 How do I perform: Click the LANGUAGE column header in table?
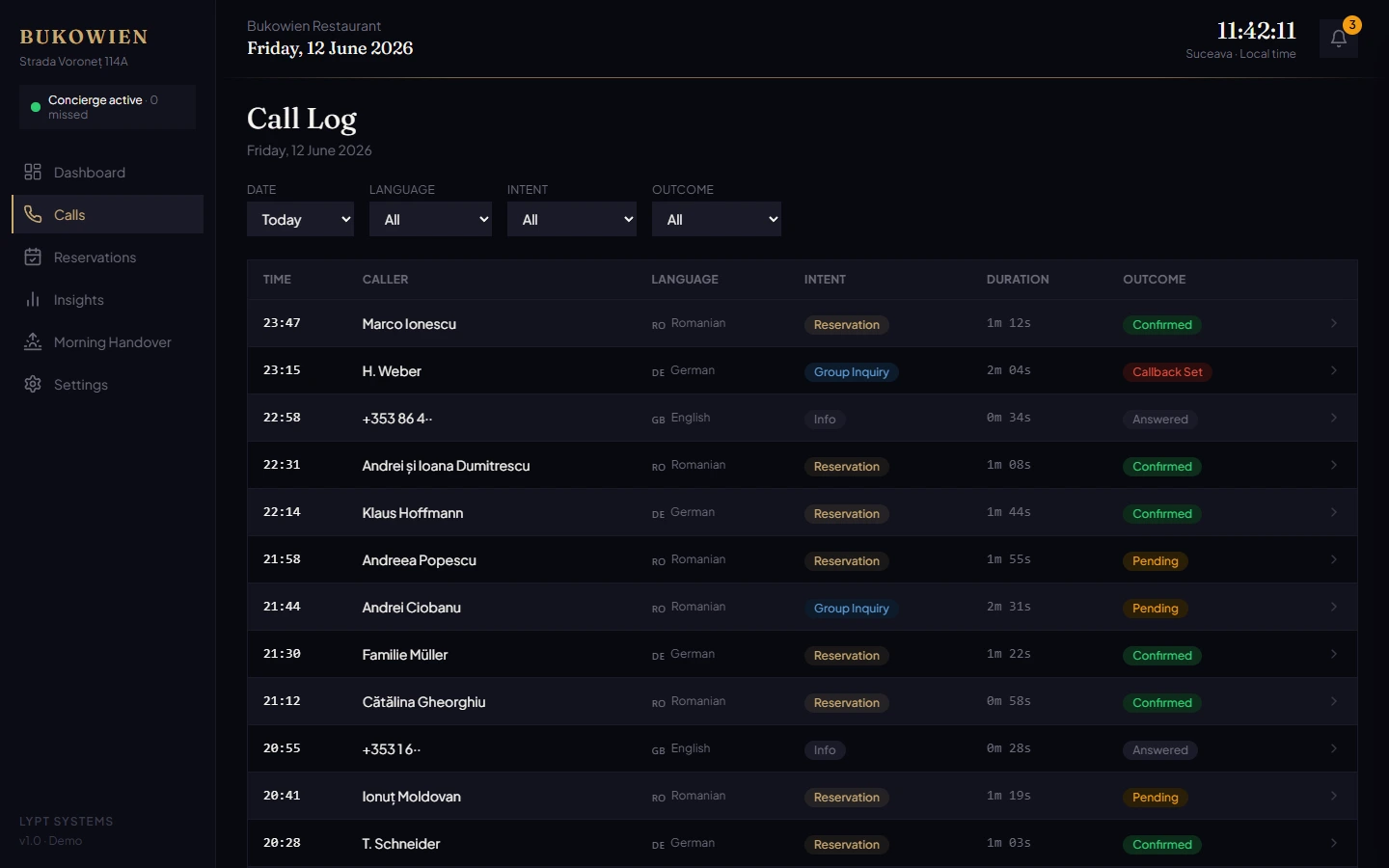pos(685,280)
